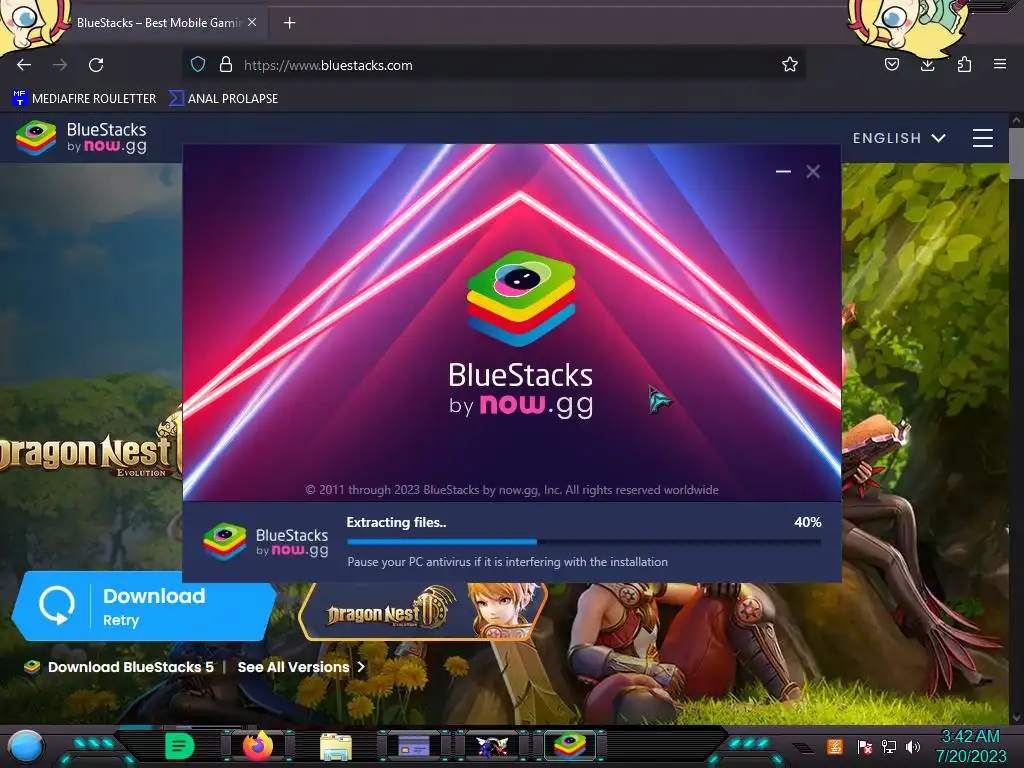Select the BlueStacks – Best Mobile Gaming tab

[159, 22]
